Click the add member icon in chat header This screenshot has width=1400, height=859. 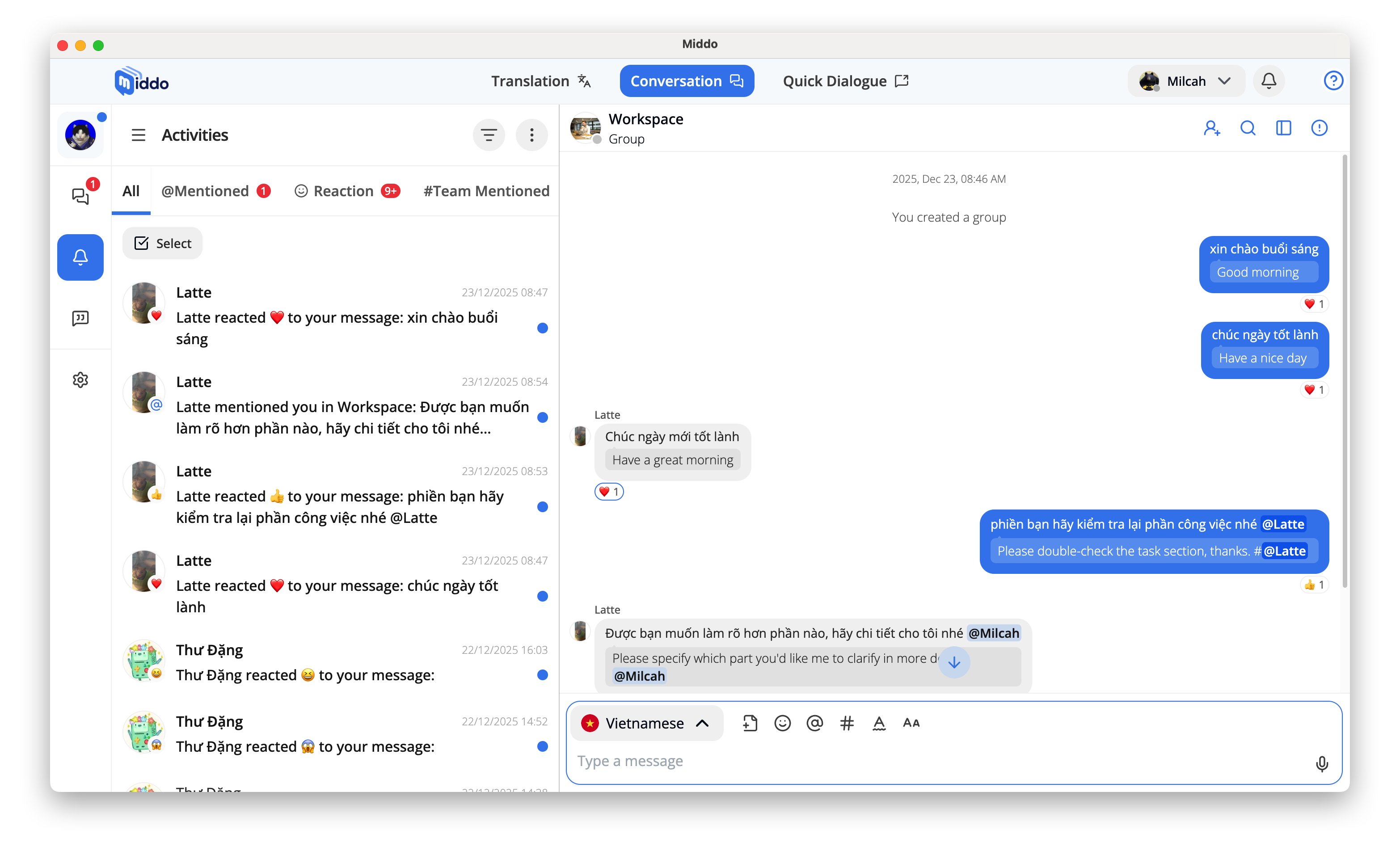1211,128
